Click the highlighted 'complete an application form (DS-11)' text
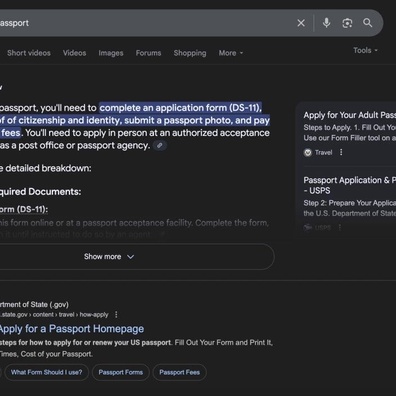The width and height of the screenshot is (396, 396). pyautogui.click(x=181, y=108)
